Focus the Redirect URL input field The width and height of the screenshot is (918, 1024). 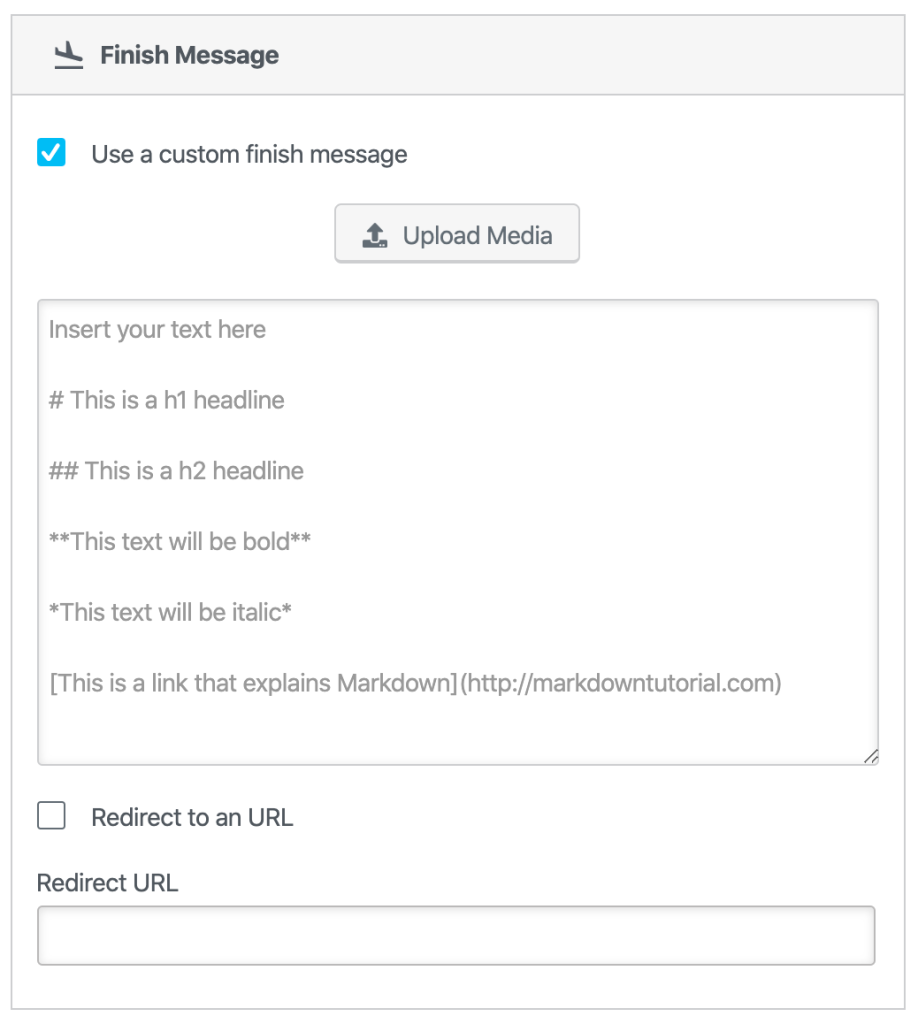point(456,936)
